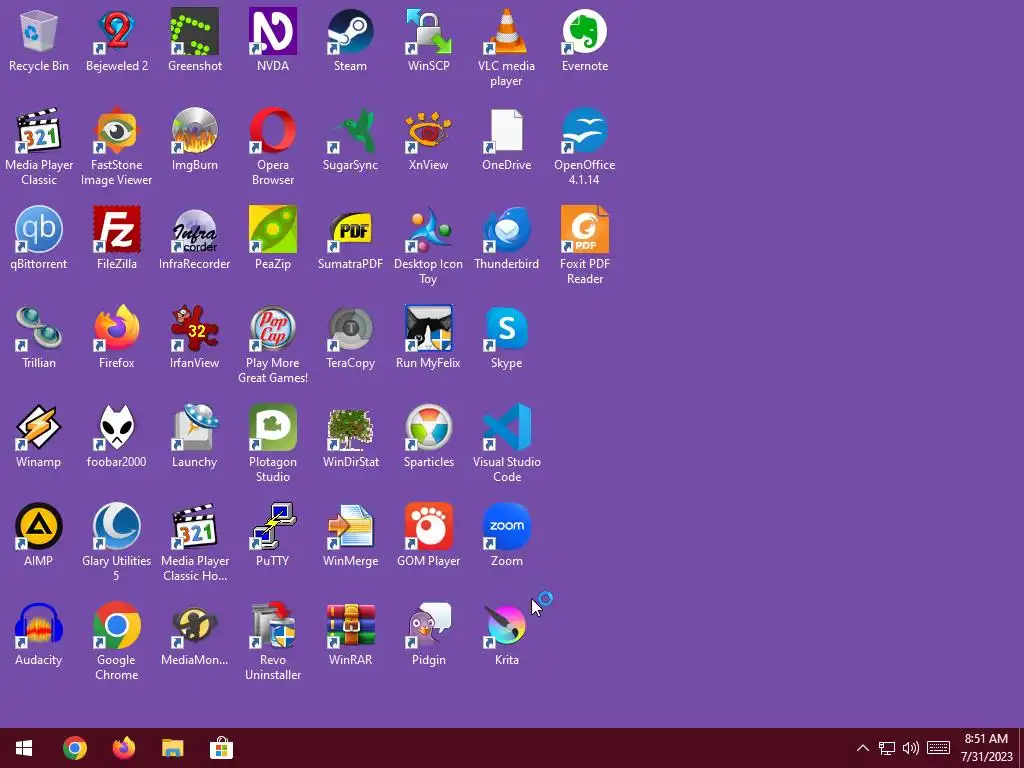Select Play More Great Games! icon
The width and height of the screenshot is (1024, 768).
[x=272, y=328]
